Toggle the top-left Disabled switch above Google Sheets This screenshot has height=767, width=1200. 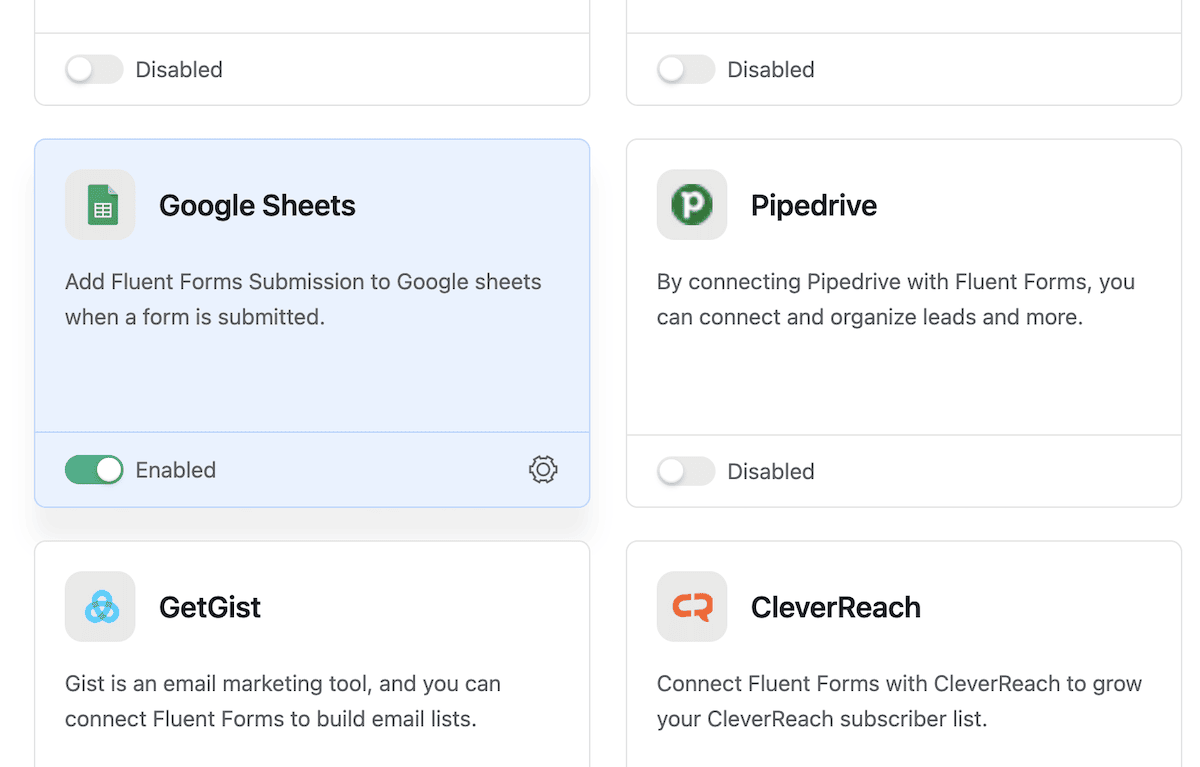(94, 69)
